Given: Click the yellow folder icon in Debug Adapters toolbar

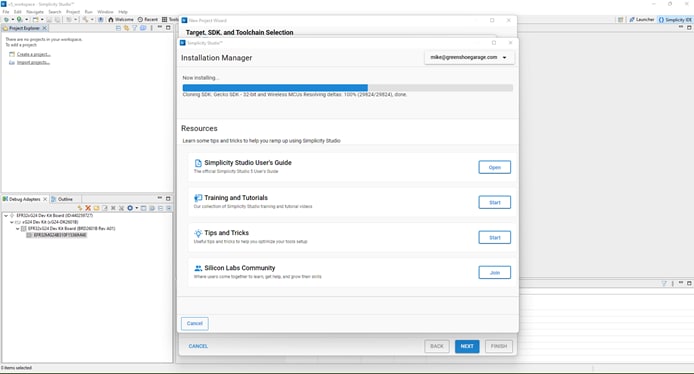Looking at the screenshot, I should click(96, 208).
